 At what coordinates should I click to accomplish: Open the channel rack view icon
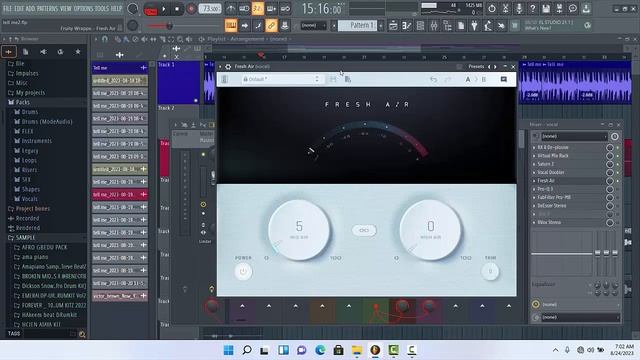[x=420, y=25]
